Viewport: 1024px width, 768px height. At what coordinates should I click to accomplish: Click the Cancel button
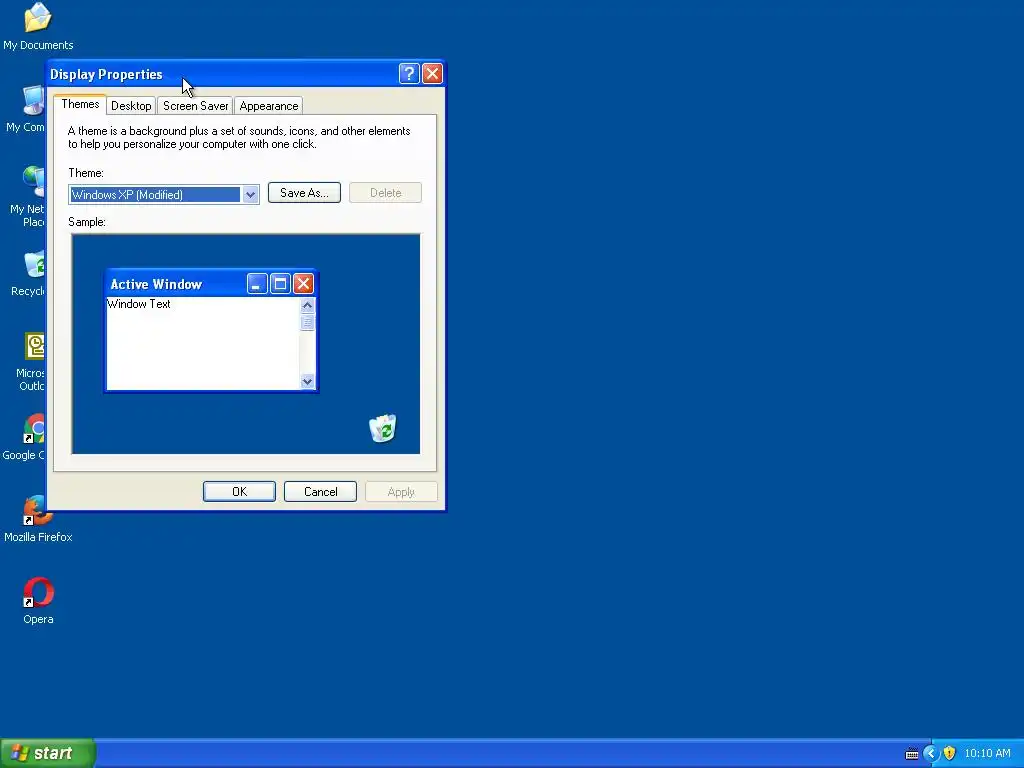point(320,492)
